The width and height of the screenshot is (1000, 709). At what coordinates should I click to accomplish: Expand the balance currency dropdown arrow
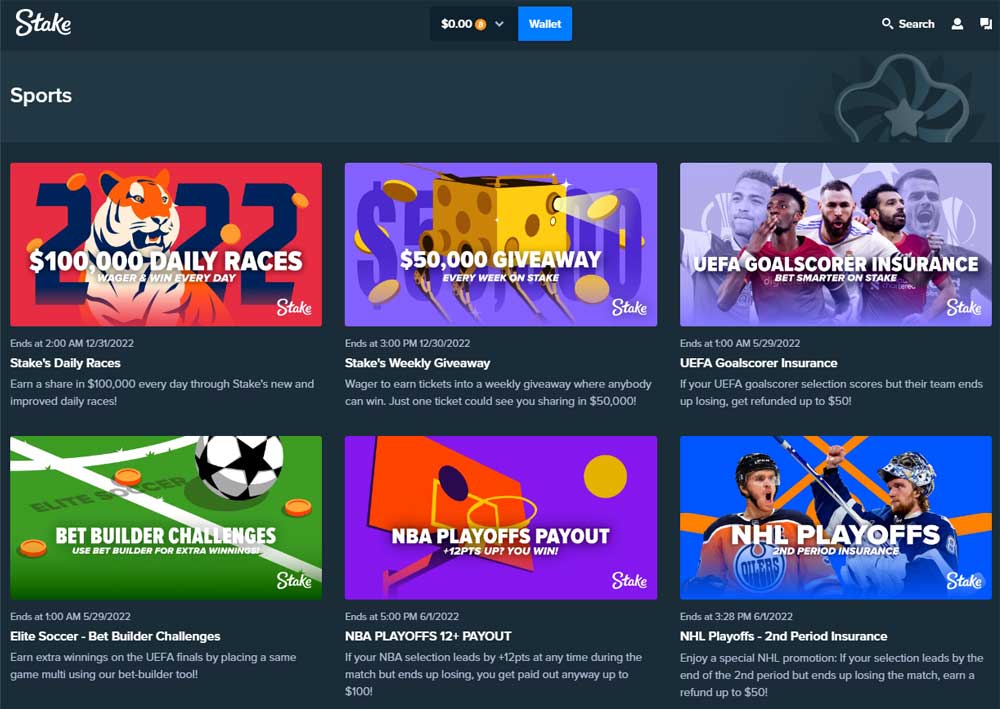[499, 24]
